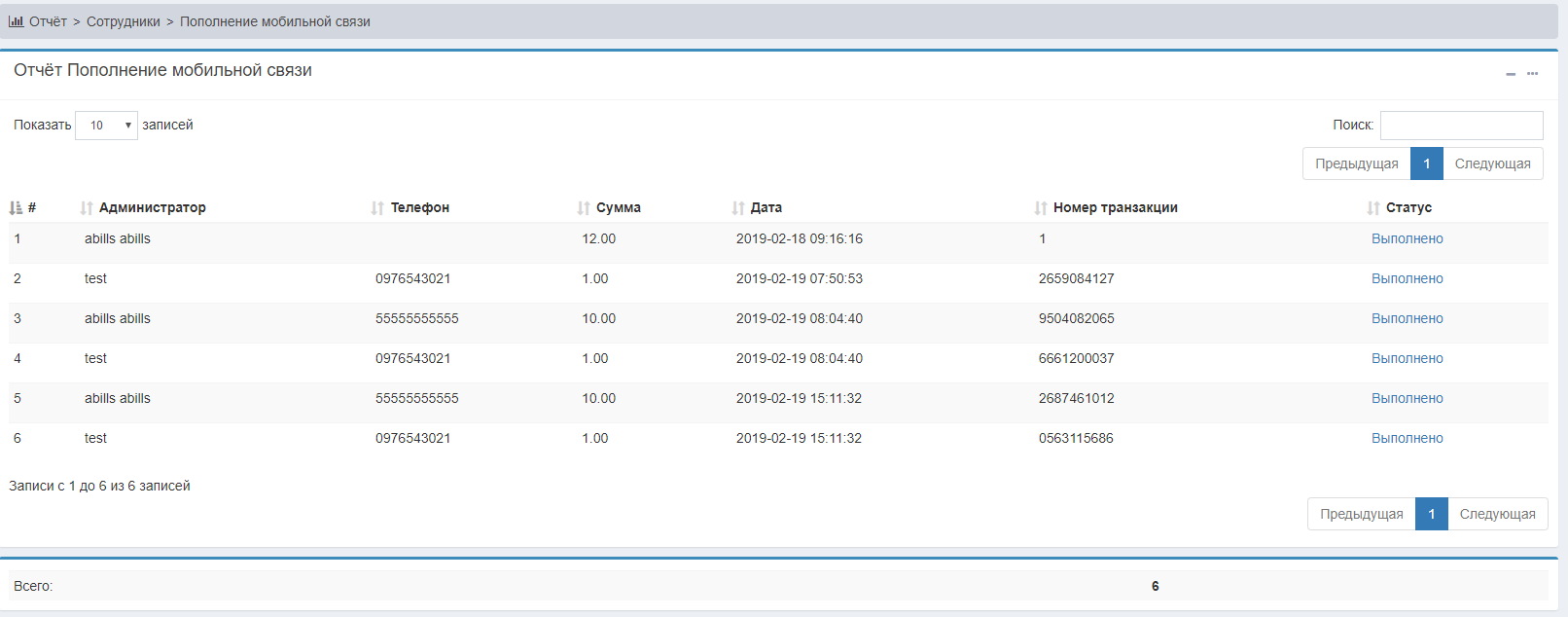Click top Предыдущая pagination button
The image size is (1568, 617).
point(1356,163)
